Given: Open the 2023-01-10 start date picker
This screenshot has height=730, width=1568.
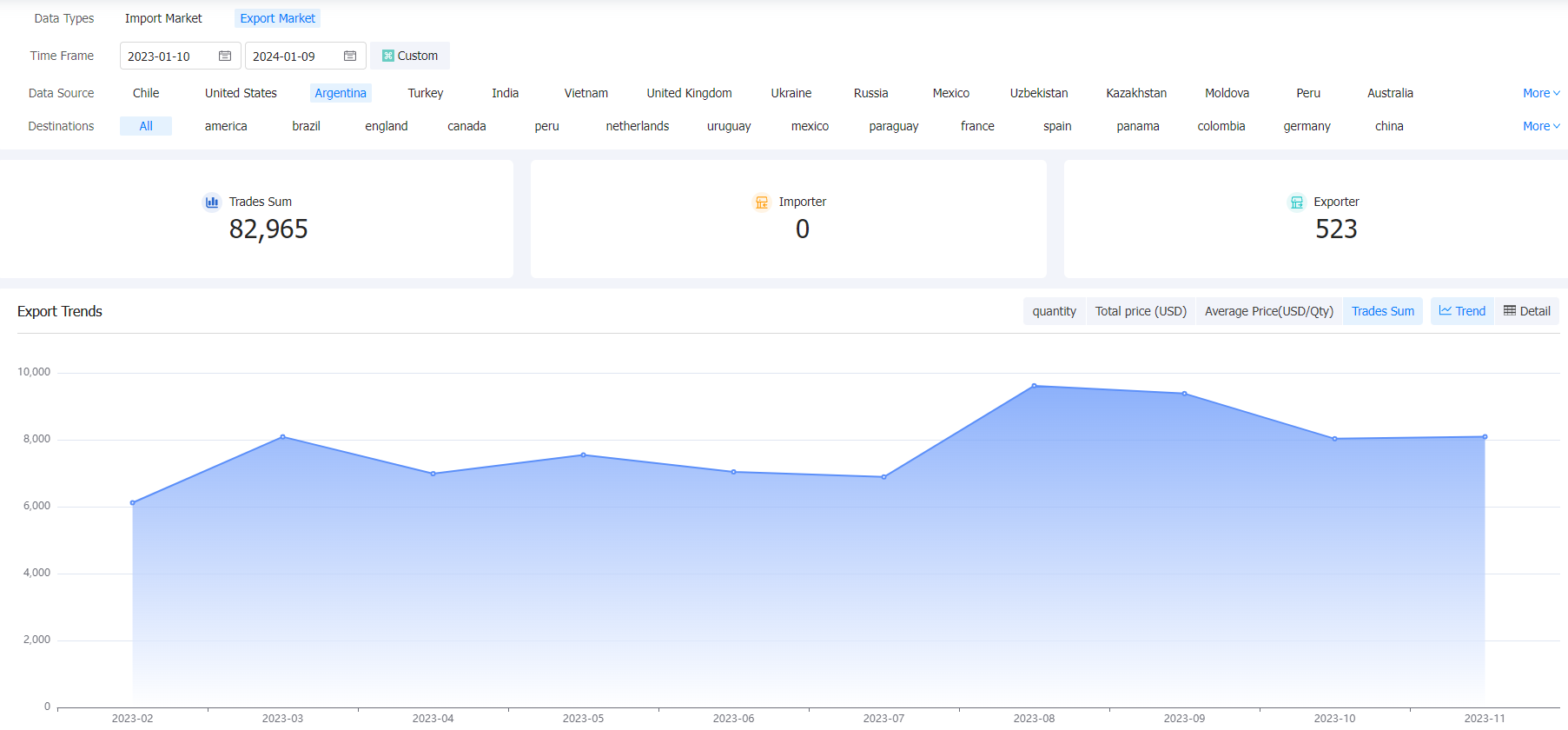Looking at the screenshot, I should (180, 56).
